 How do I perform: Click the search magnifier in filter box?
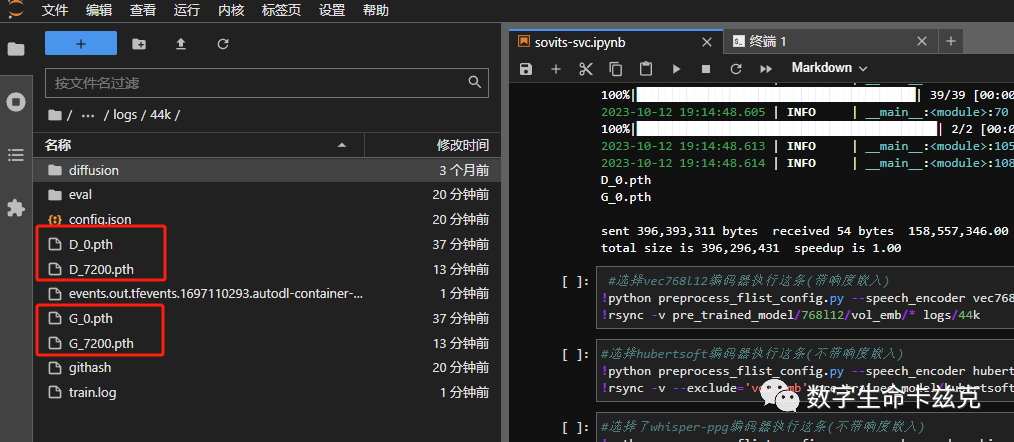click(475, 82)
